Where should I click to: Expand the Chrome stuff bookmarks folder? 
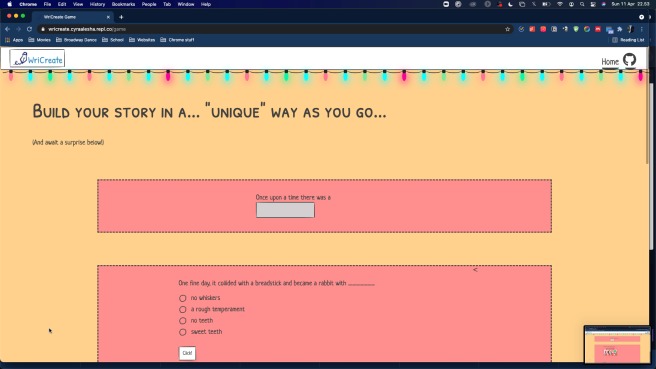[177, 40]
